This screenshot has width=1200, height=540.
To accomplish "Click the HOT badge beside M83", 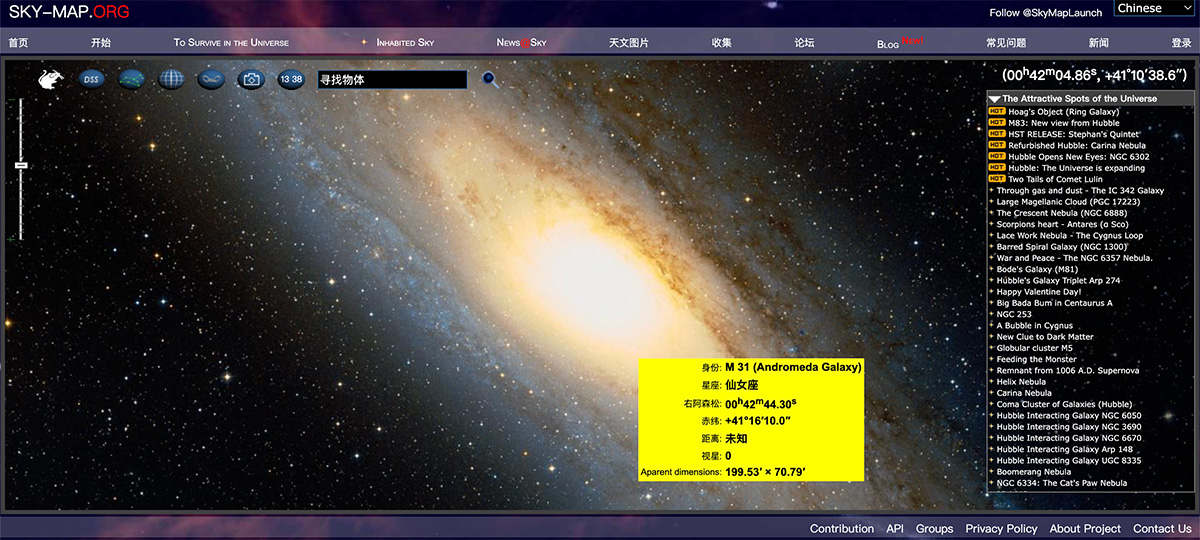I will click(996, 123).
